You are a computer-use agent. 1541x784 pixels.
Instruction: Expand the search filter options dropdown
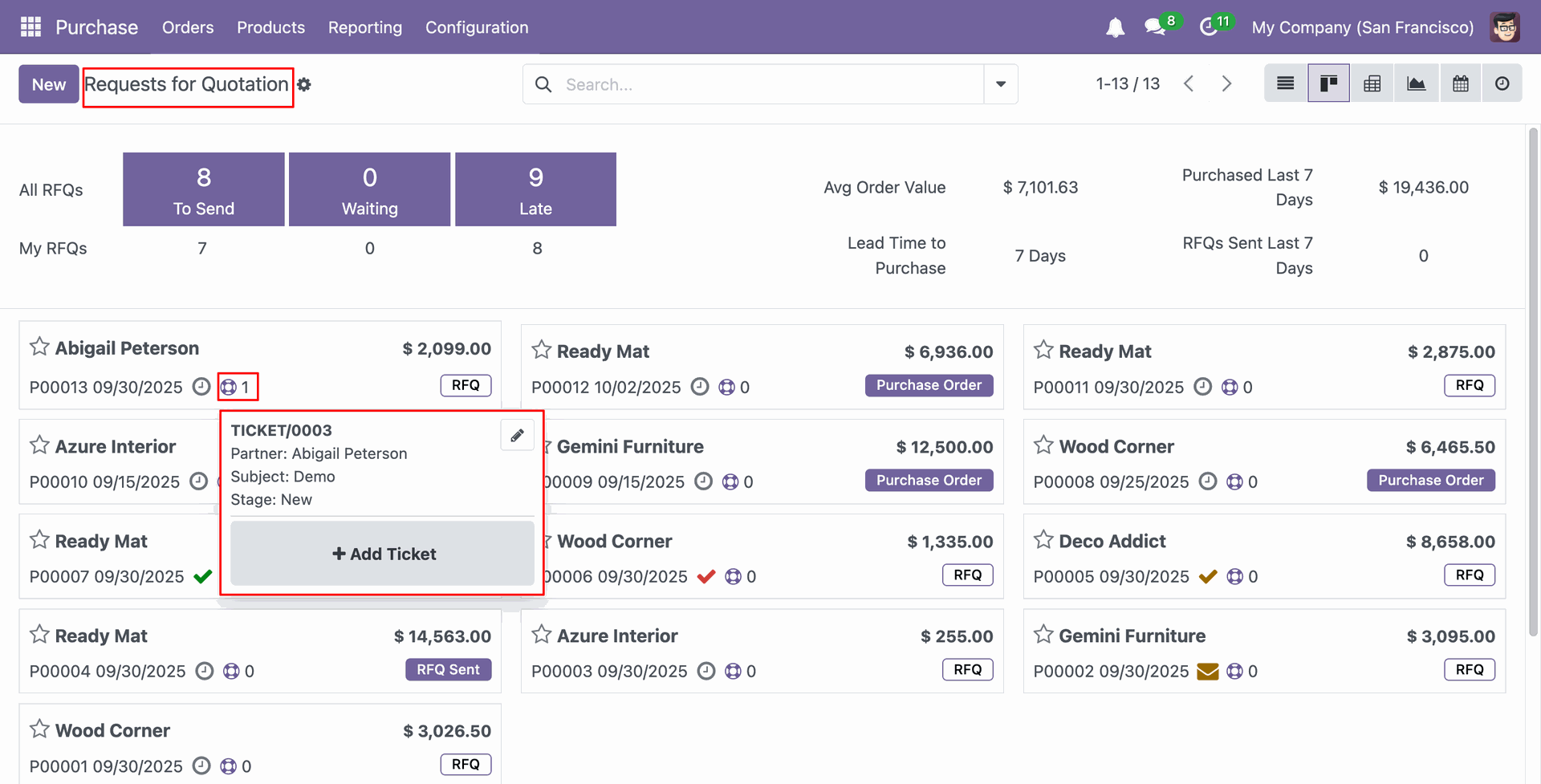click(x=1001, y=84)
